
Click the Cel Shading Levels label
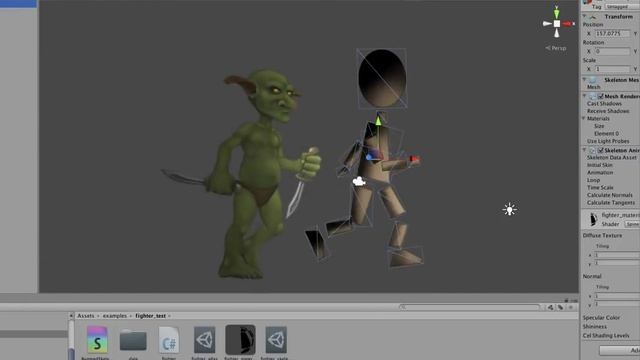coord(606,336)
